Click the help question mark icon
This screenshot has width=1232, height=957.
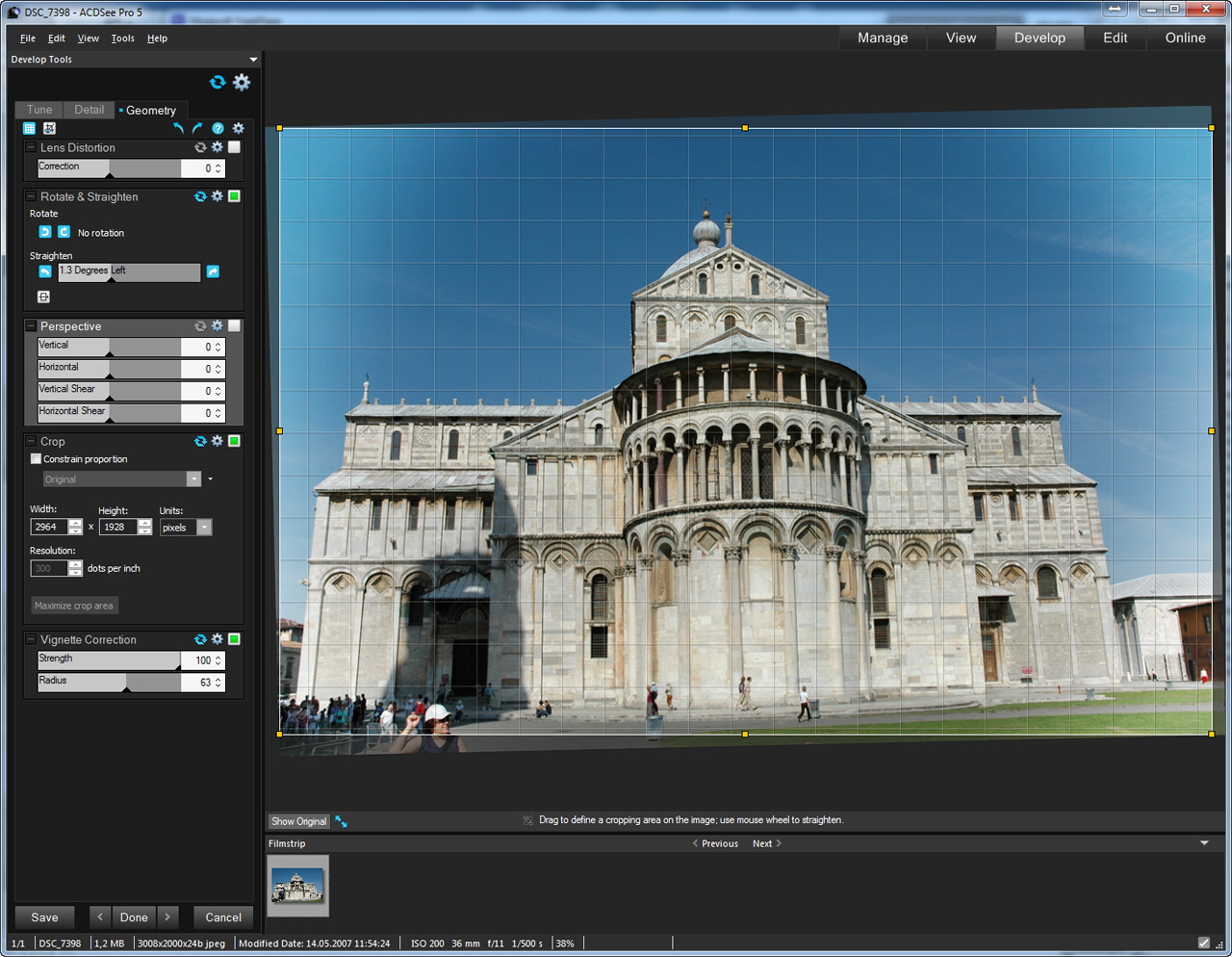click(x=218, y=128)
